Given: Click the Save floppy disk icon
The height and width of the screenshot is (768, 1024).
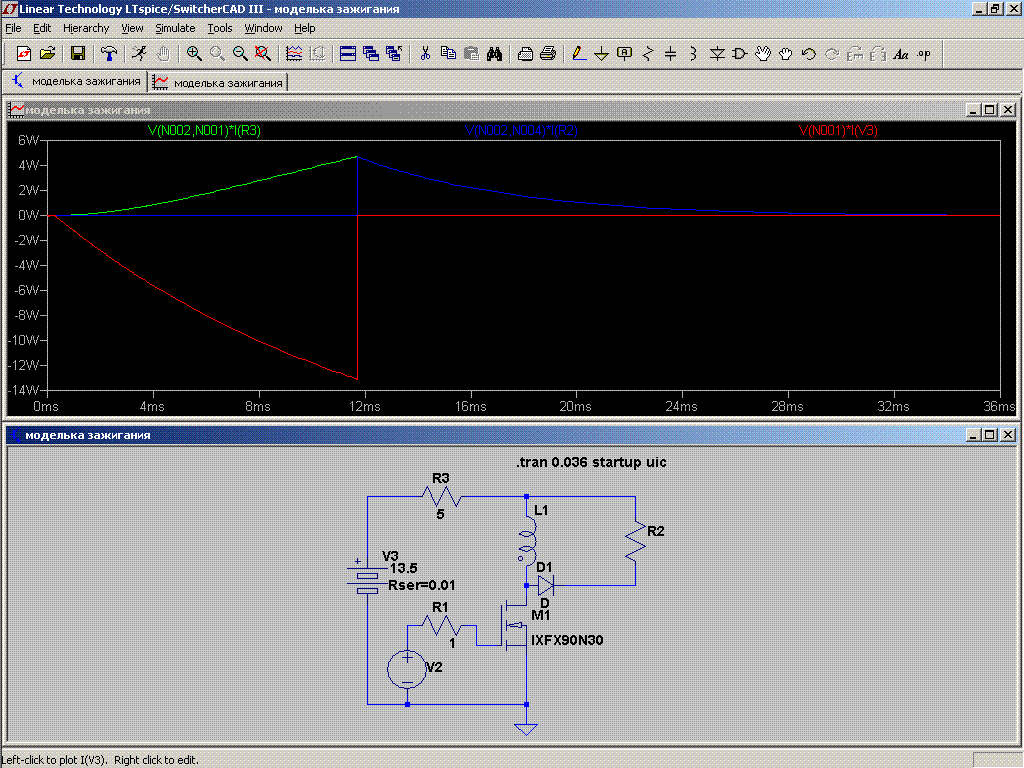Looking at the screenshot, I should (x=78, y=54).
